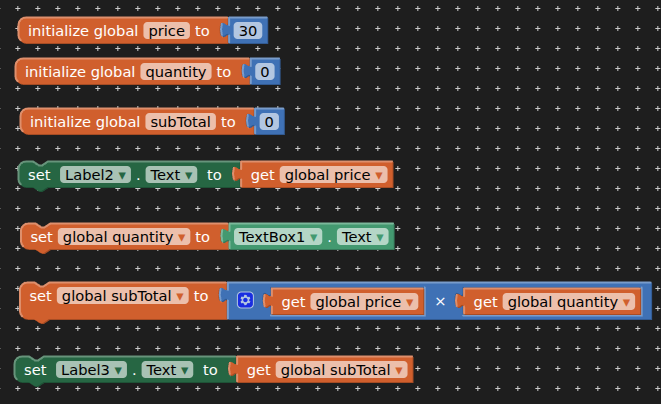
Task: Click the blue gear mutator icon on multiply block
Action: [245, 301]
